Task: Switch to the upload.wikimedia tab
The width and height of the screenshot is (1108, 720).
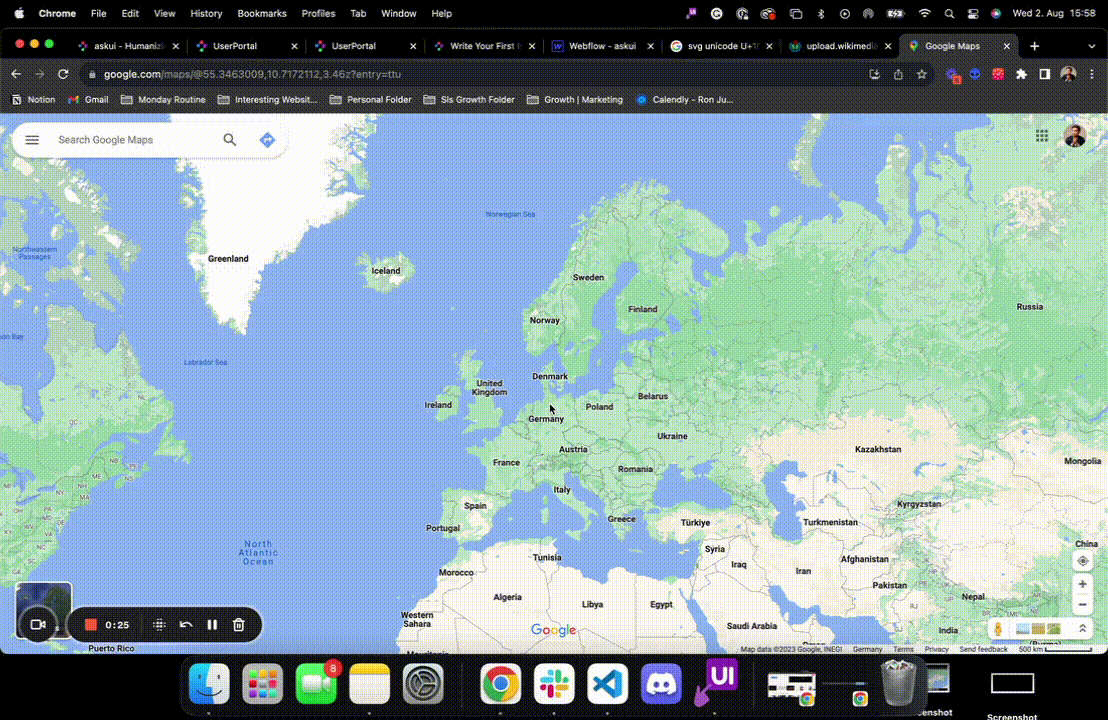Action: tap(841, 46)
